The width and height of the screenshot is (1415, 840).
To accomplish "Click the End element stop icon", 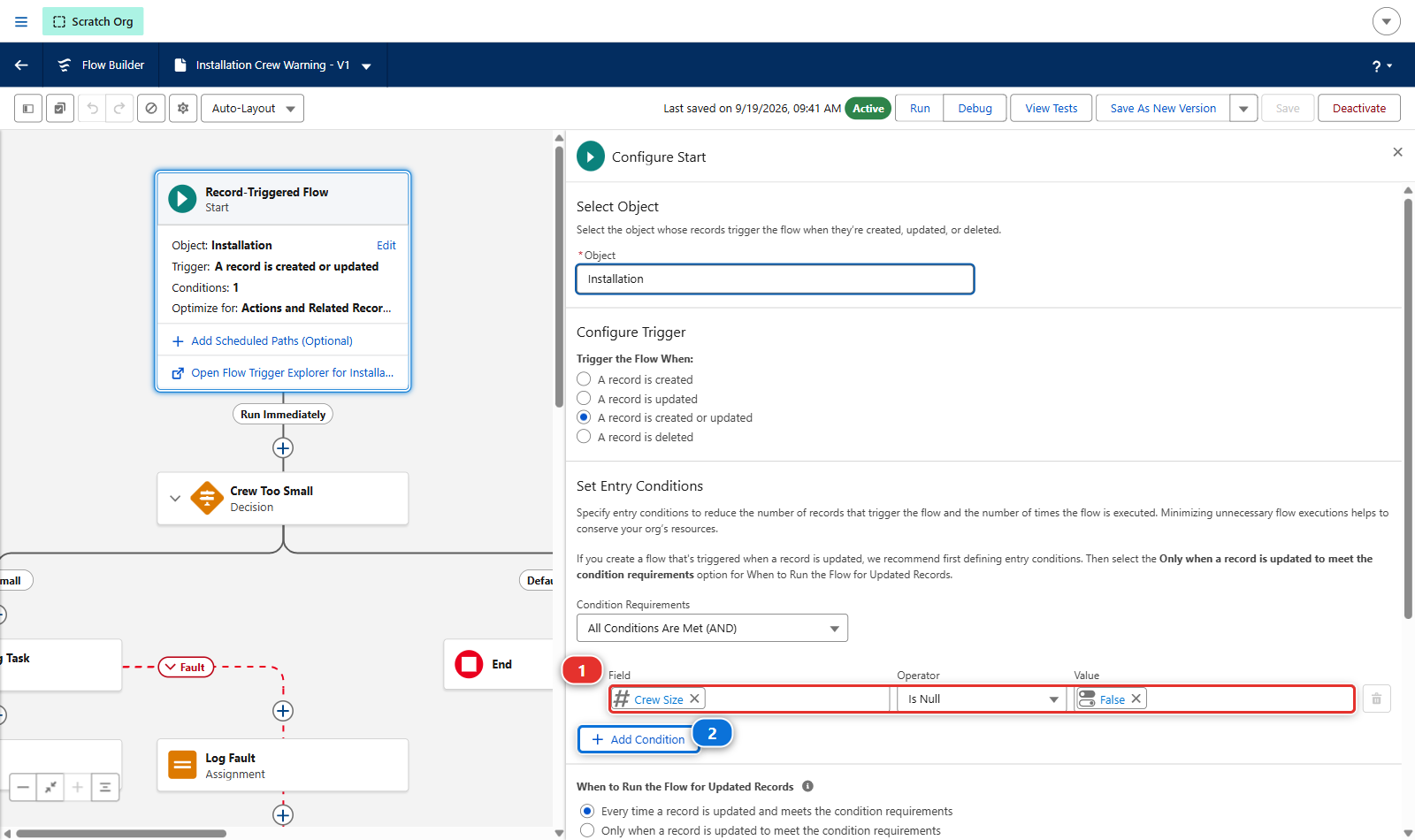I will (469, 664).
